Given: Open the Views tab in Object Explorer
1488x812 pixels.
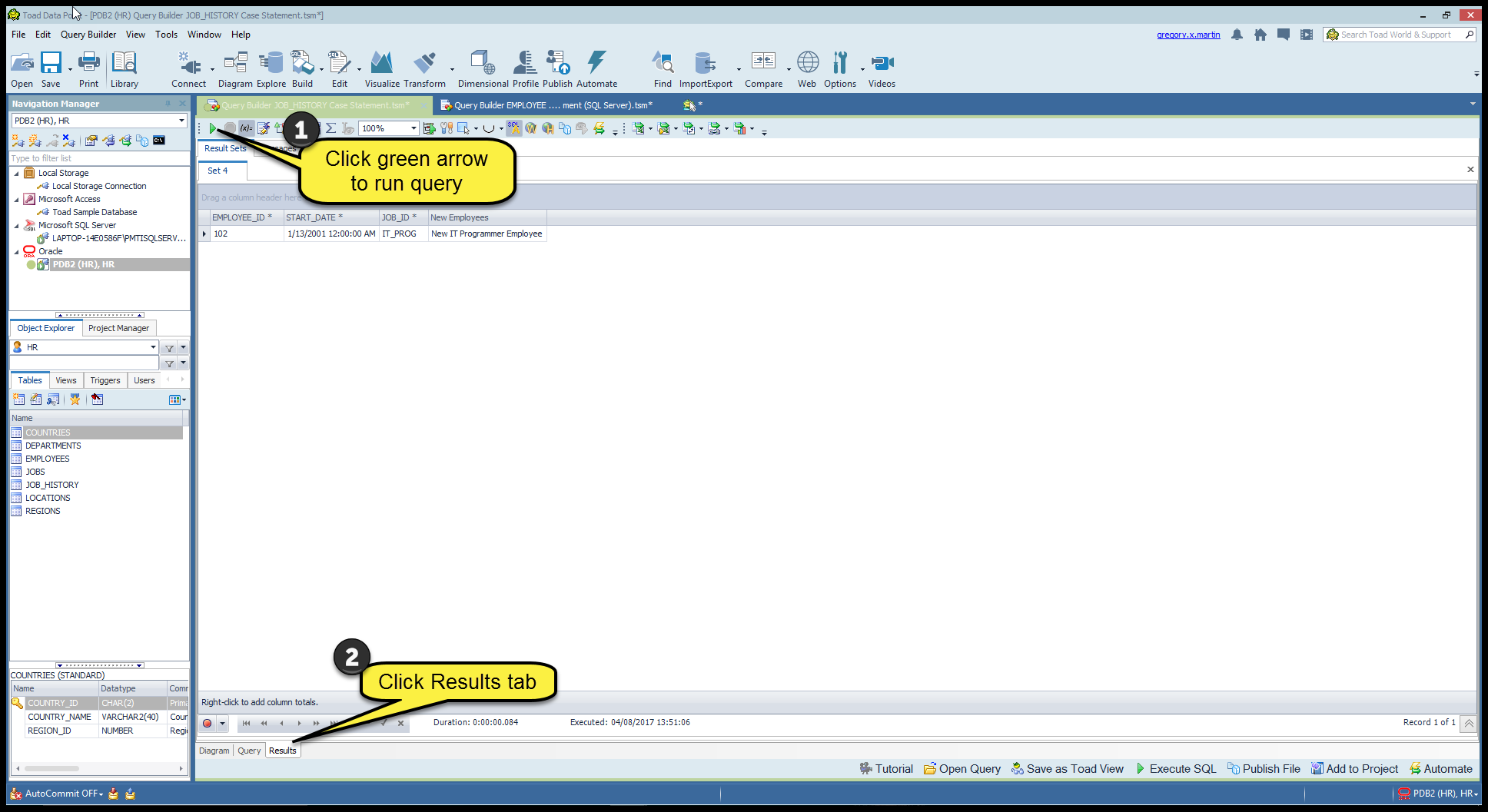Looking at the screenshot, I should [x=66, y=380].
